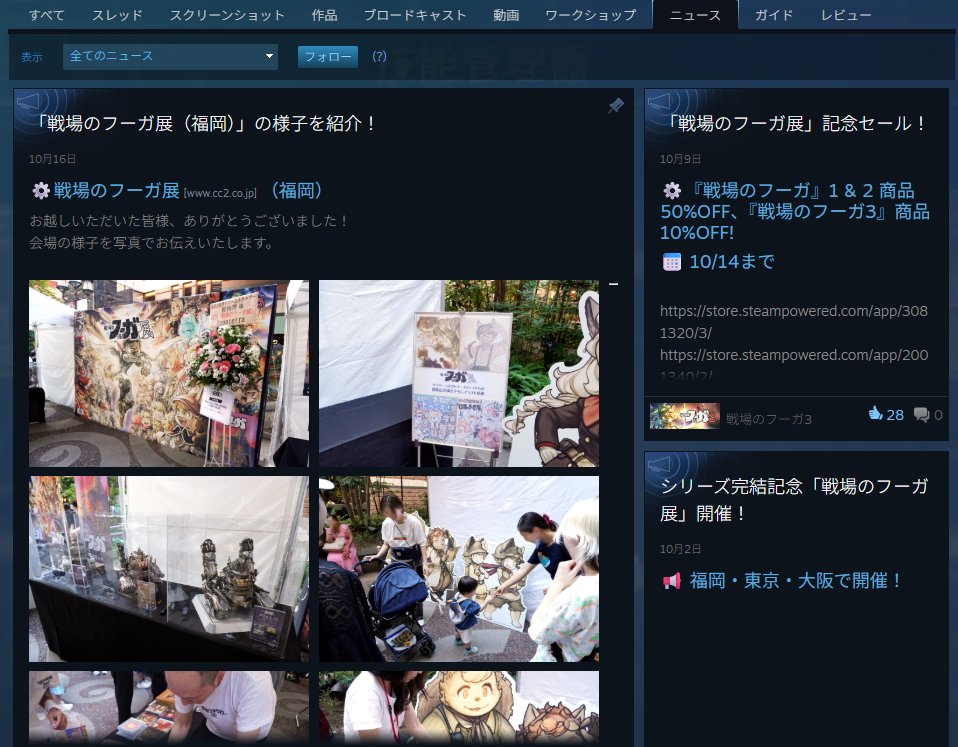Open the store.steampowered.com/app/200 link

pyautogui.click(x=794, y=364)
